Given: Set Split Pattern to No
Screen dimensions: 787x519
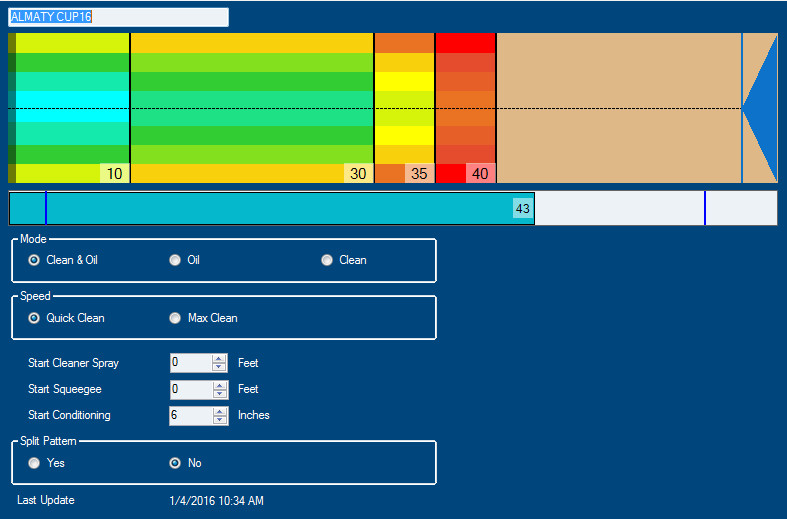Looking at the screenshot, I should (x=175, y=463).
